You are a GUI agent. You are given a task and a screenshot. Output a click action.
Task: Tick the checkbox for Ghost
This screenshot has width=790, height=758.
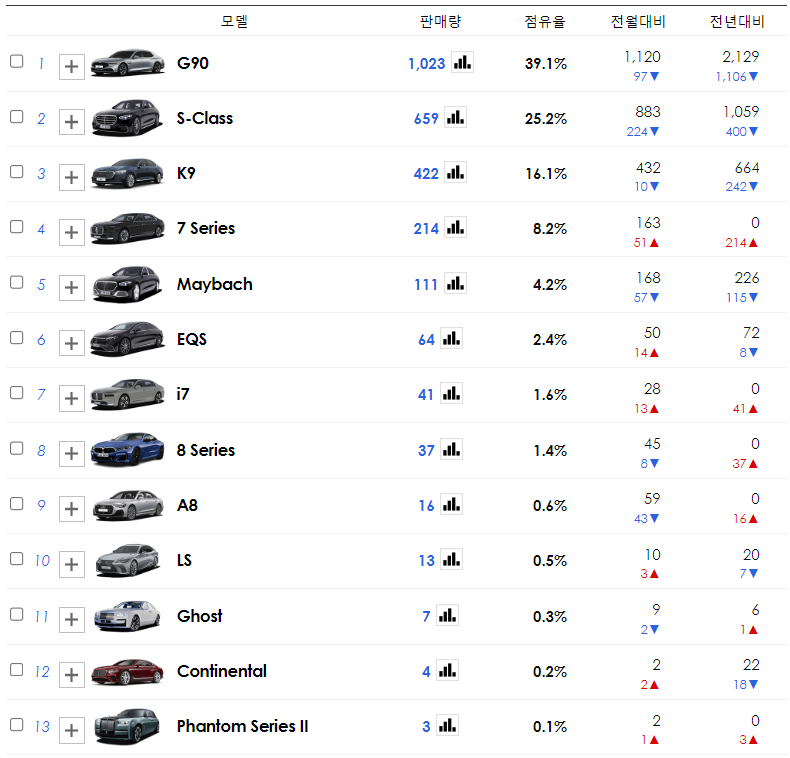coord(17,614)
